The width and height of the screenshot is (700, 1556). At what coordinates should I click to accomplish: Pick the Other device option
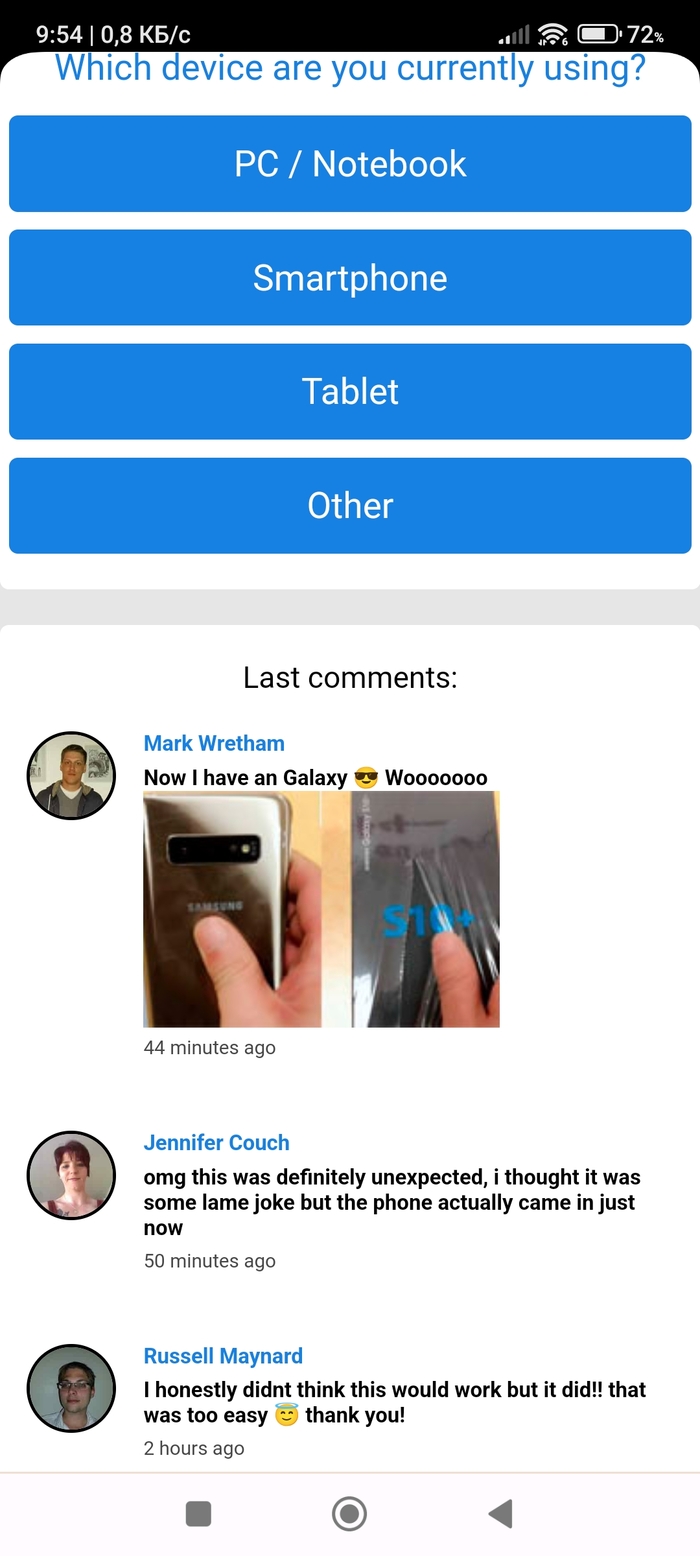350,506
